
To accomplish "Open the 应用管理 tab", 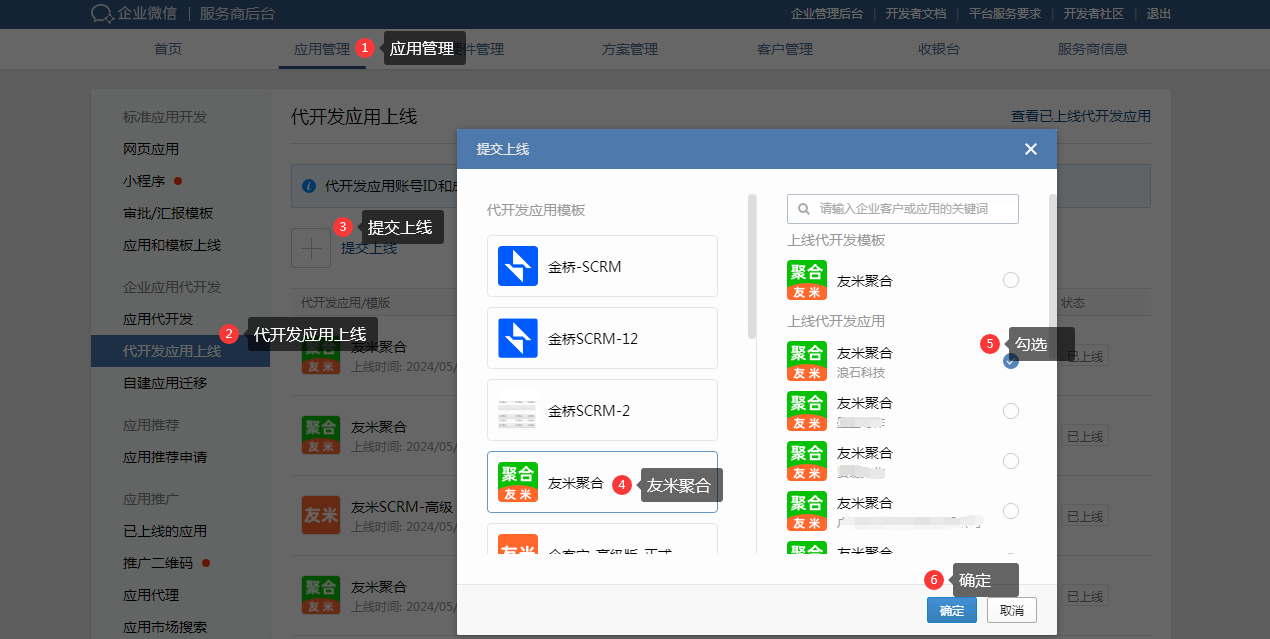I will pyautogui.click(x=322, y=49).
